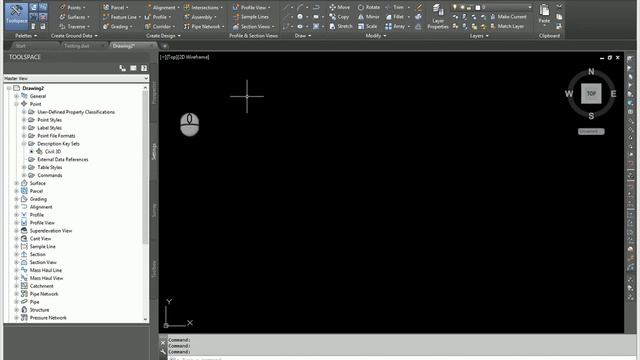Collapse the Description Key Sets folder
Viewport: 640px width, 360px height.
click(x=24, y=144)
